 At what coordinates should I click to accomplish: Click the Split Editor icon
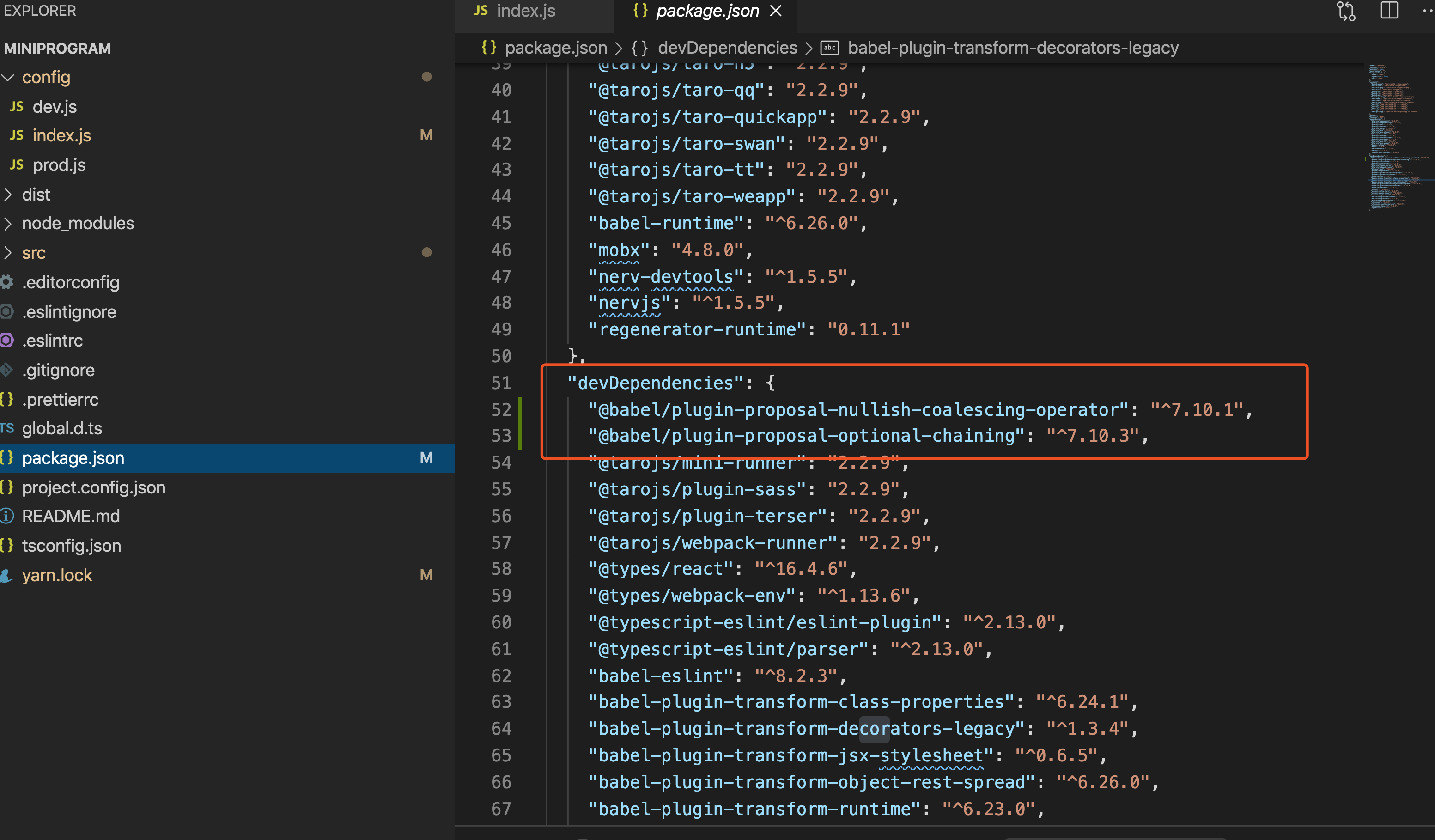click(1389, 11)
